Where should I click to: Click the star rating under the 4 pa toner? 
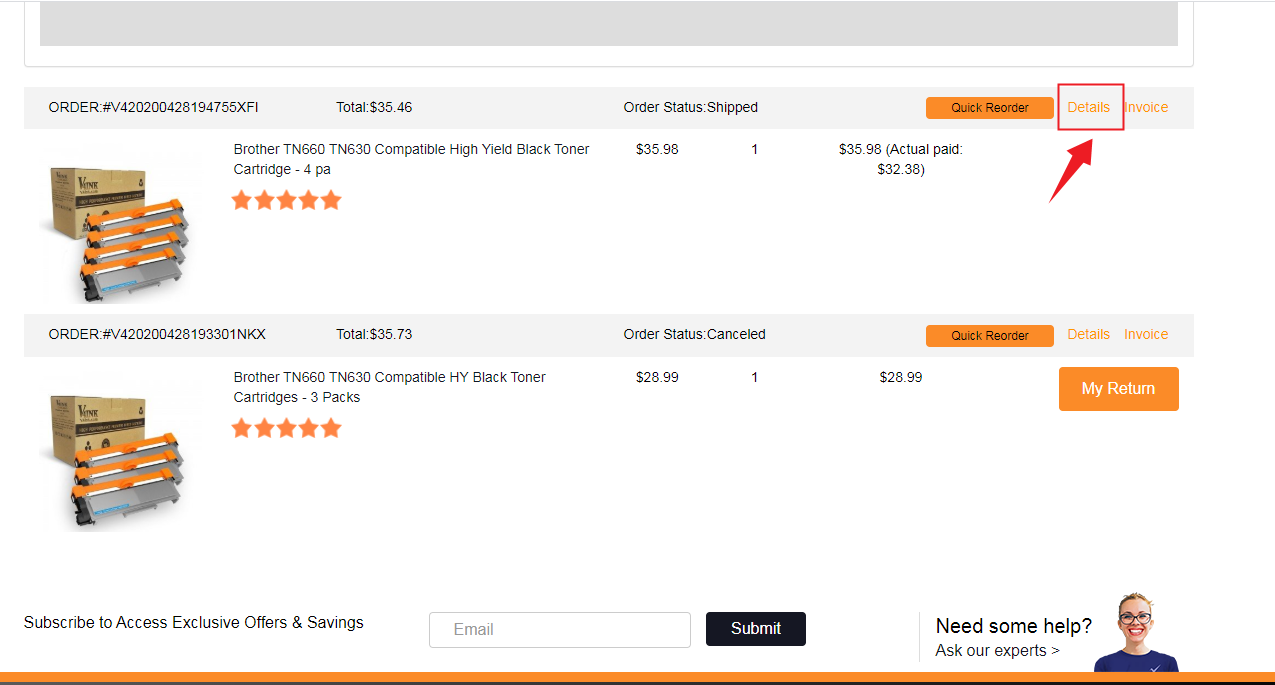click(287, 200)
